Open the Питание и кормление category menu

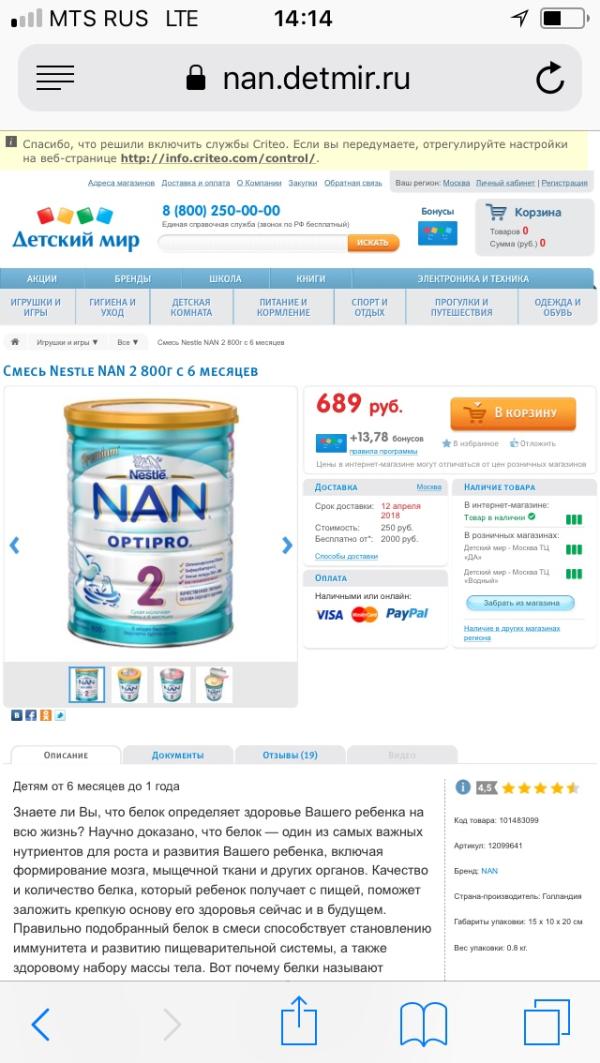click(283, 308)
